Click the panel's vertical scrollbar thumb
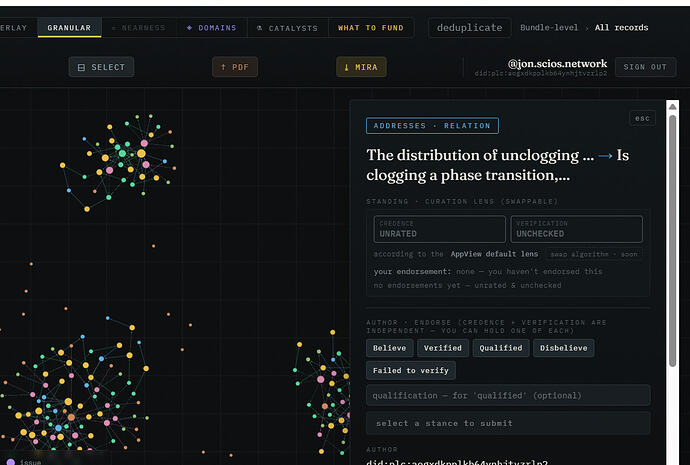This screenshot has height=465, width=690. click(x=672, y=241)
